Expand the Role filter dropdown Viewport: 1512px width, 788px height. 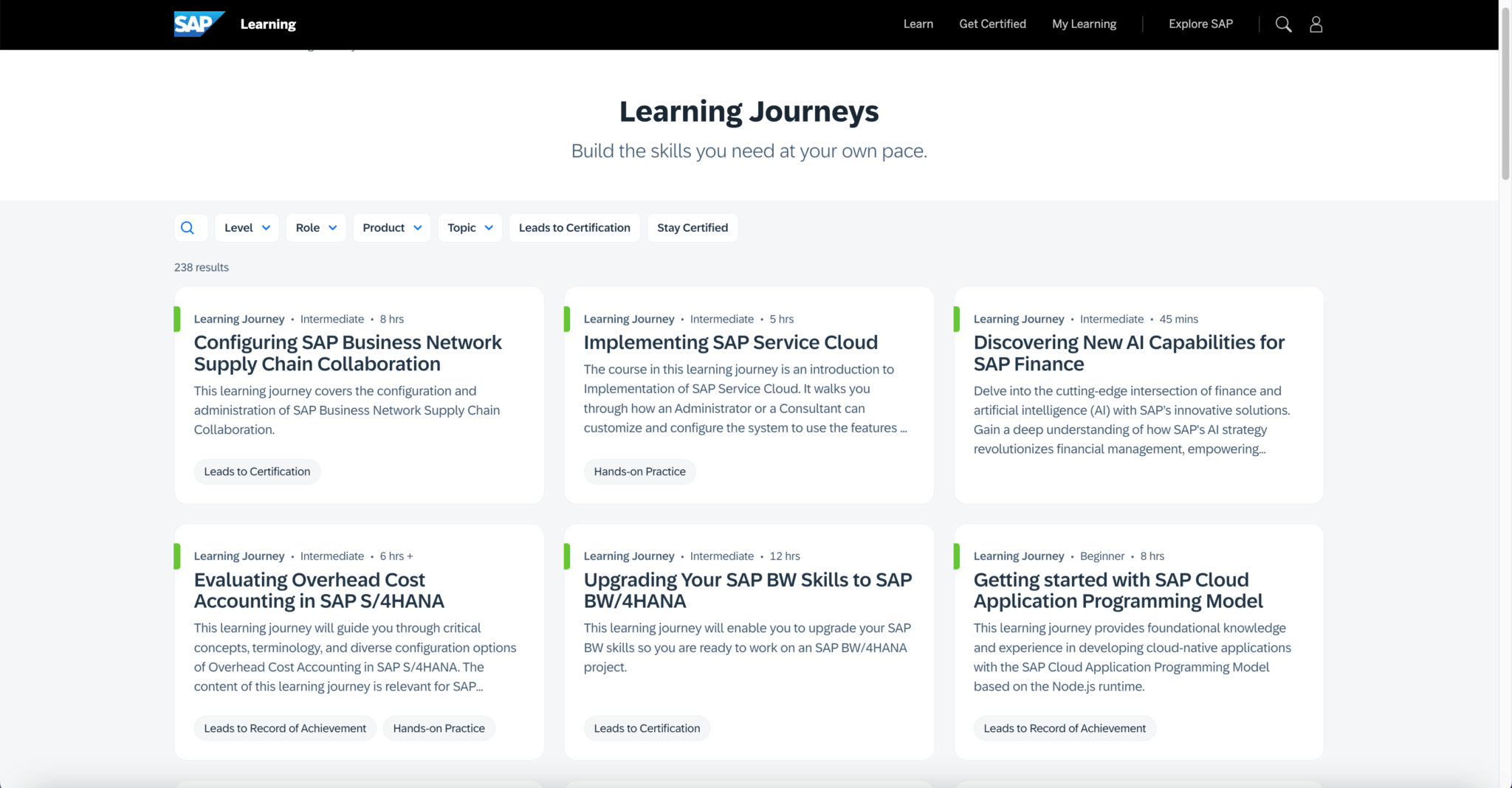pos(315,227)
